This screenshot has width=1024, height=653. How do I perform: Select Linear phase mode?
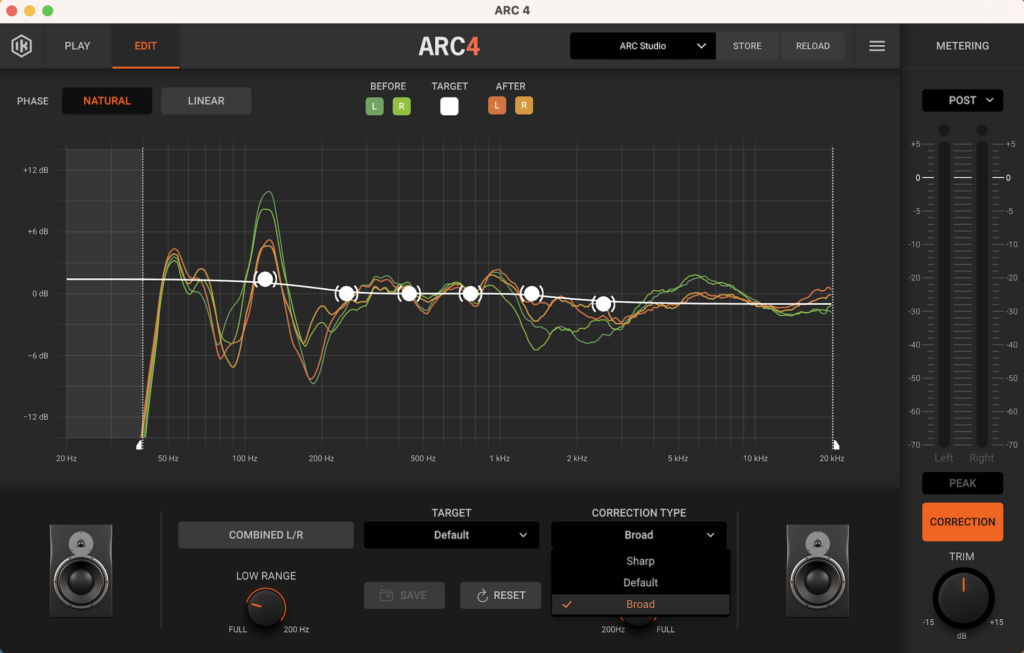tap(206, 101)
